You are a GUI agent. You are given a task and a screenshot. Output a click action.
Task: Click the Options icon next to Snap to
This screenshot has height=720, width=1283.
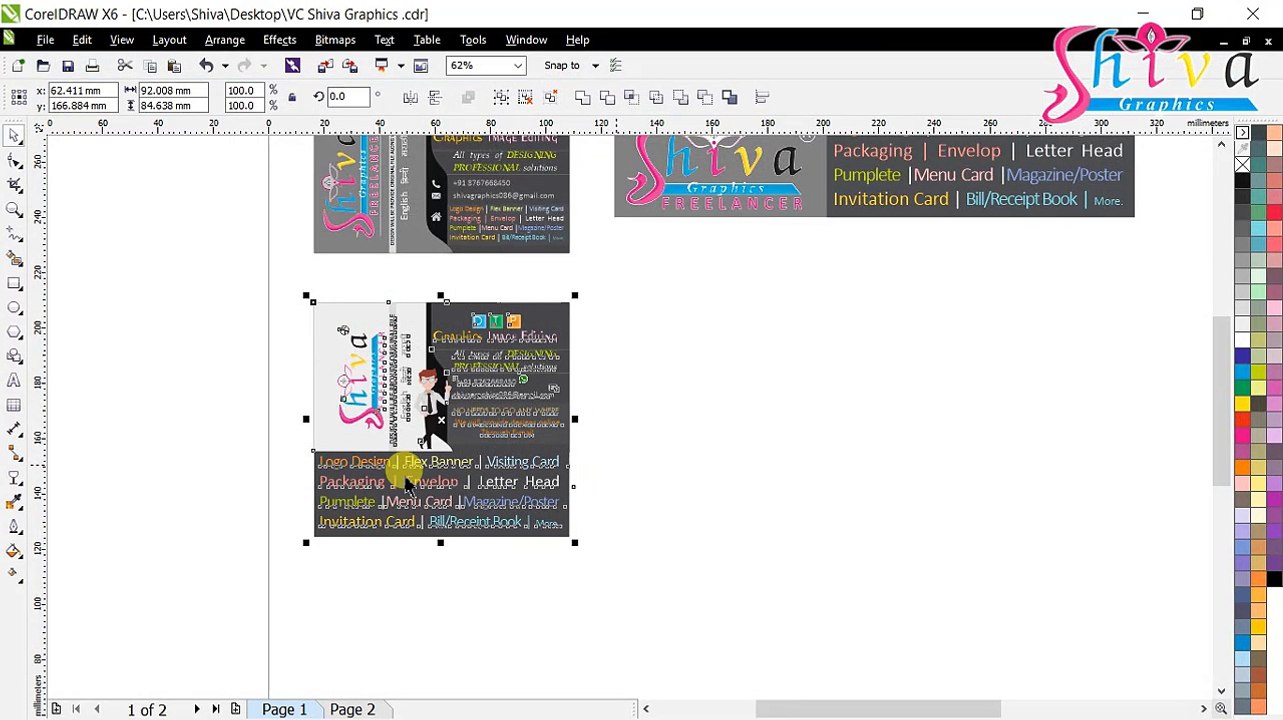click(x=616, y=66)
